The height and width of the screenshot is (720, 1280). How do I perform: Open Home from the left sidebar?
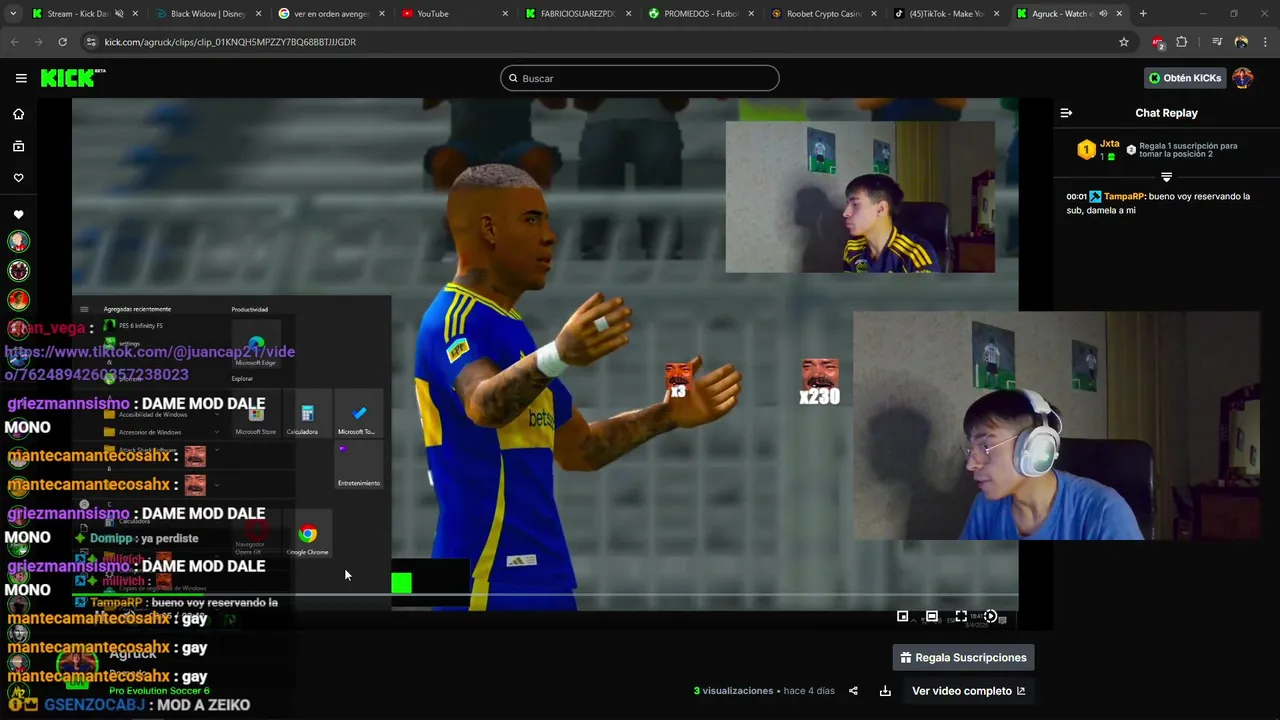point(18,114)
